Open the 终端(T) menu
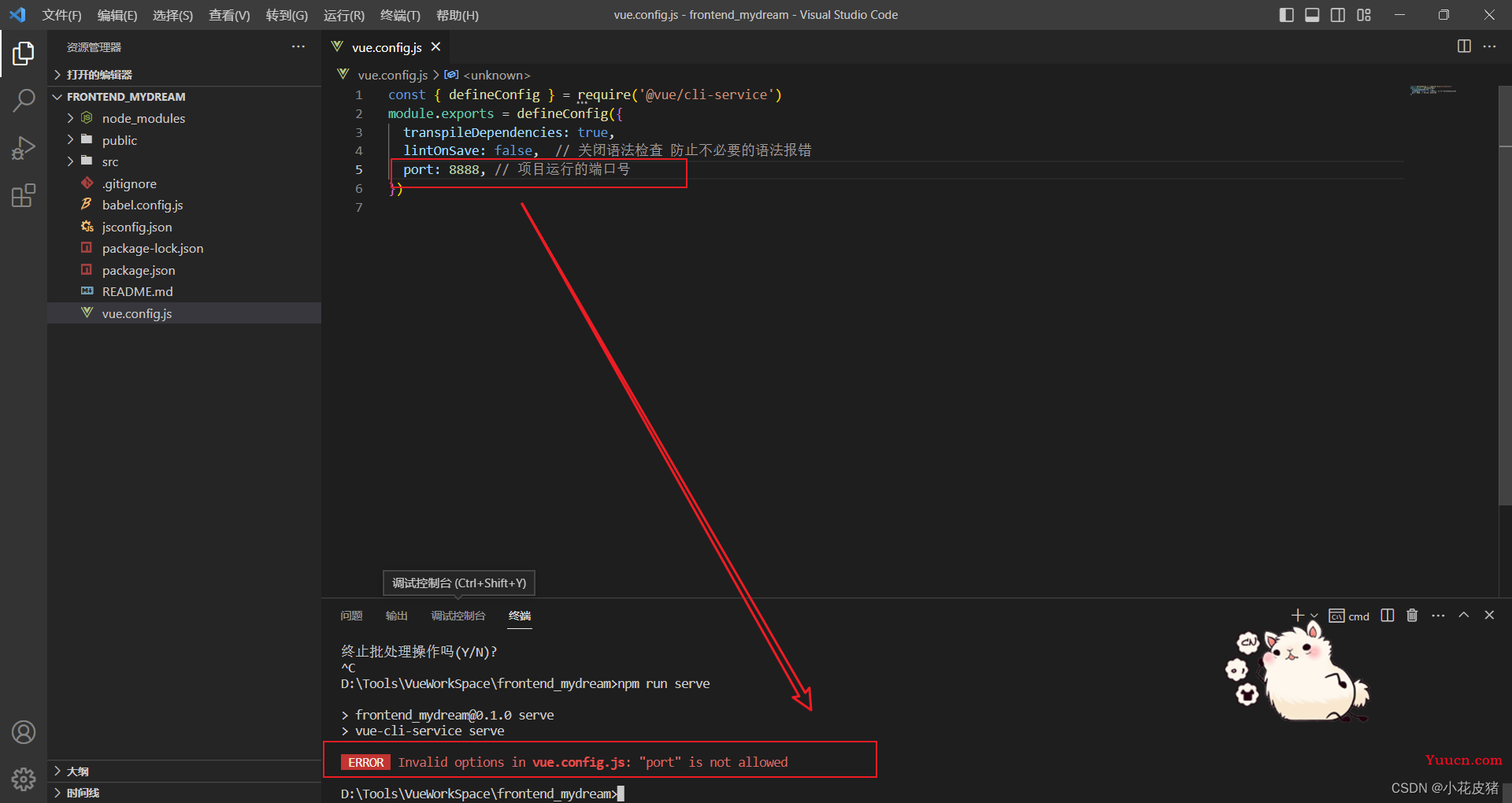The width and height of the screenshot is (1512, 803). 400,15
